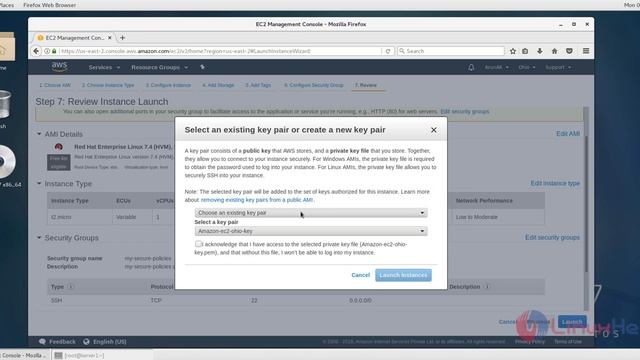Open the 'Choose an existing key pair' dropdown
The width and height of the screenshot is (640, 360).
point(311,213)
